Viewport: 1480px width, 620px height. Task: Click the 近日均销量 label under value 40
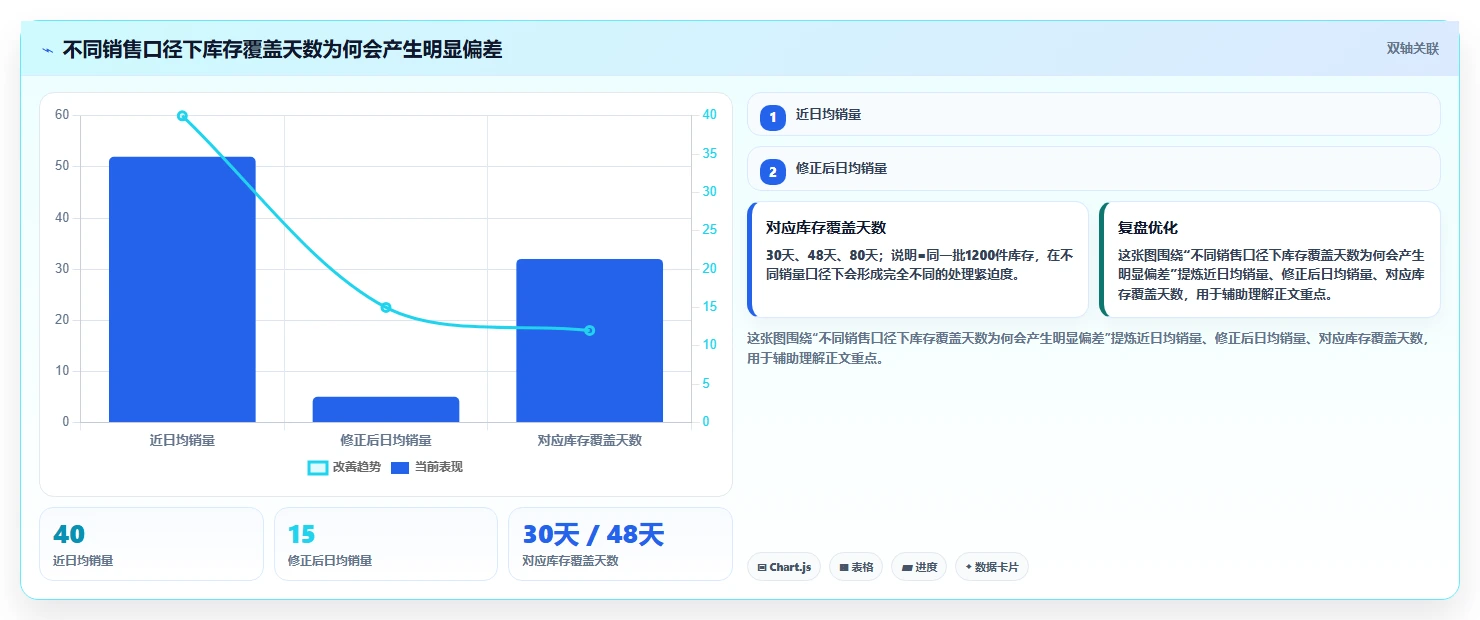tap(83, 561)
